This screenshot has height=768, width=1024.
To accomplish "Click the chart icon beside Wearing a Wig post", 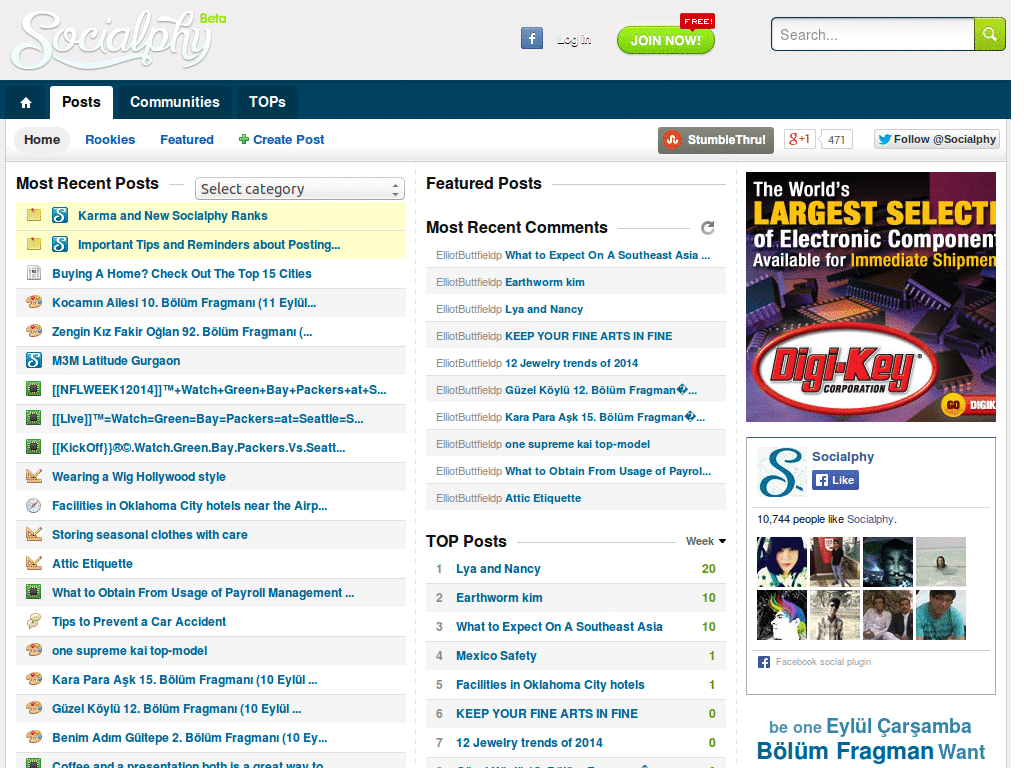I will pyautogui.click(x=34, y=476).
